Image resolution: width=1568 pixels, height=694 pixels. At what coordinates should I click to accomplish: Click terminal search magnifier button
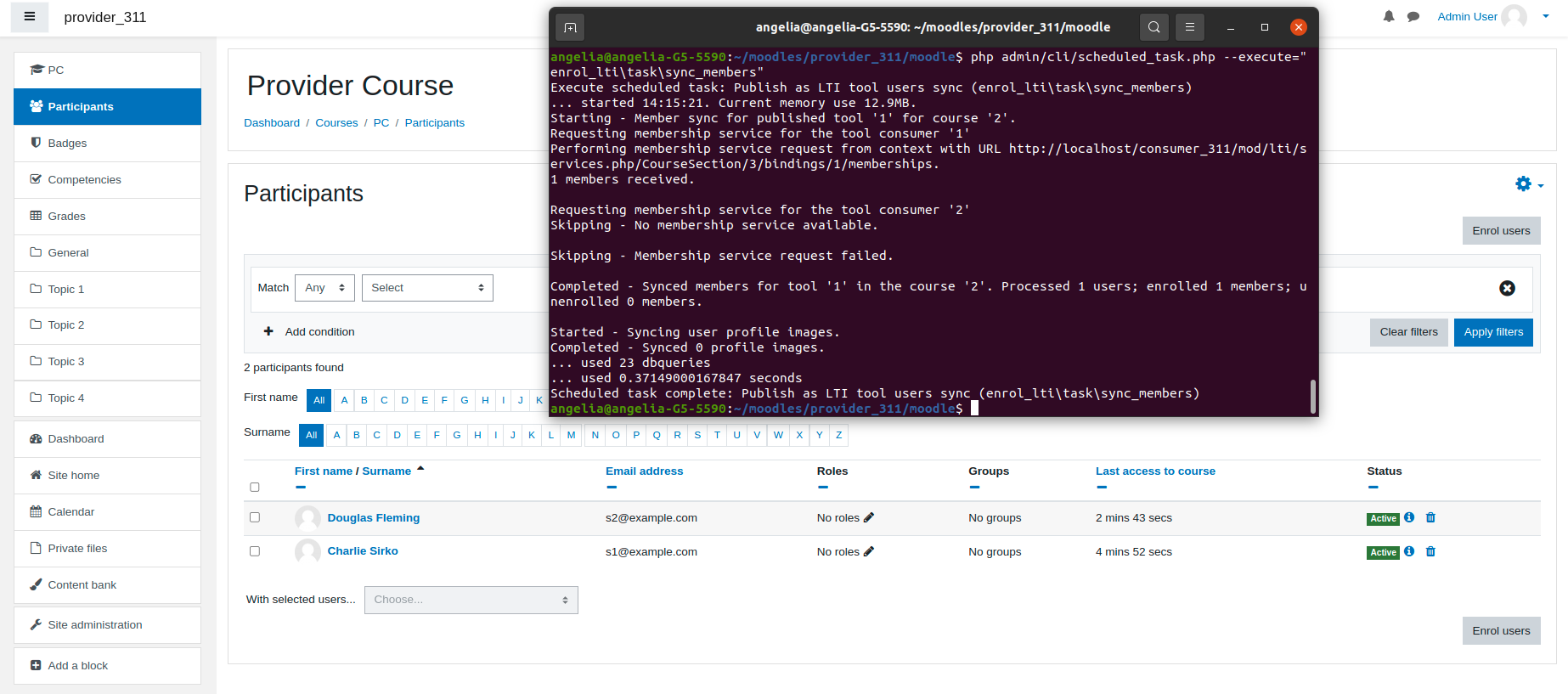click(x=1153, y=27)
